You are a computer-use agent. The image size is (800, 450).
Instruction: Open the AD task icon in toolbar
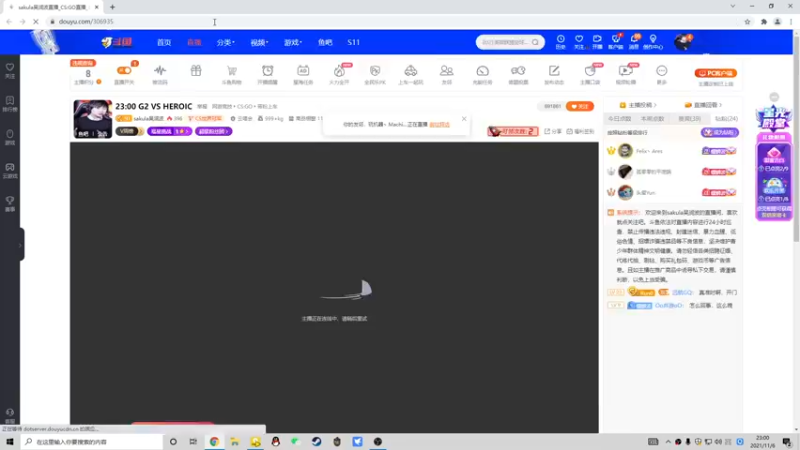tap(303, 73)
